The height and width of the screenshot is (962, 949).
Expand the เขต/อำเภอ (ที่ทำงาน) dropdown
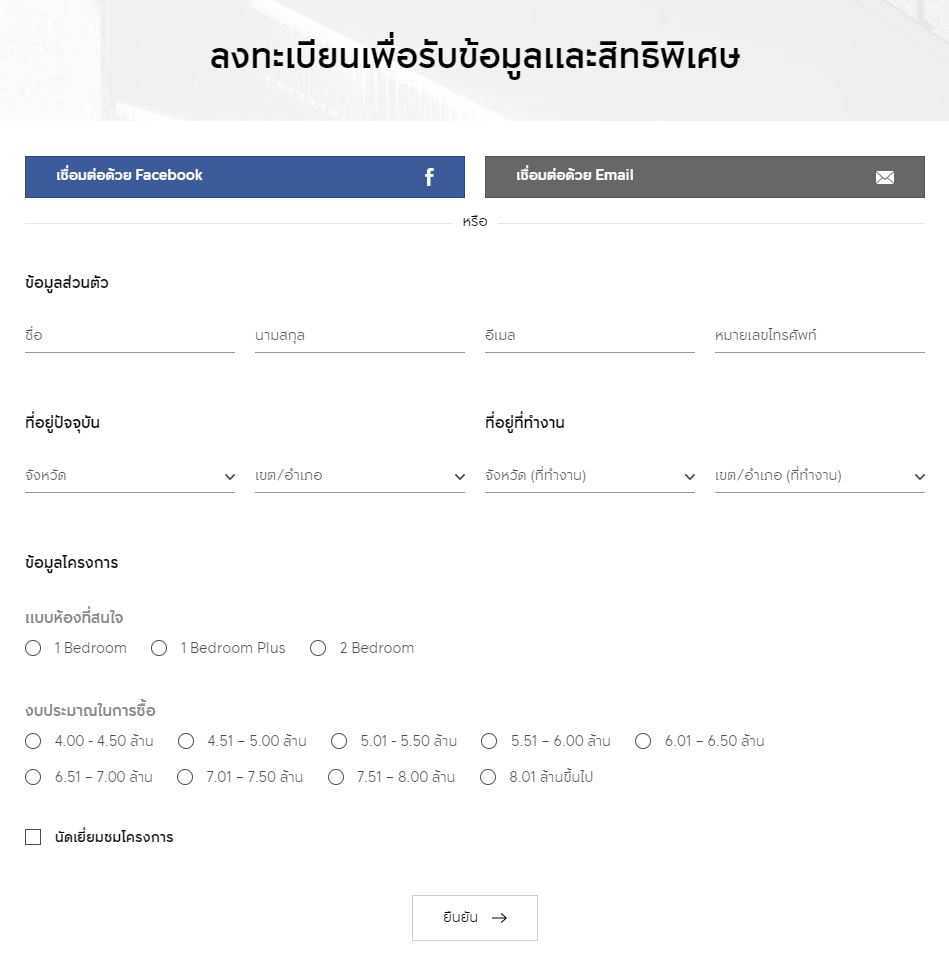point(820,476)
